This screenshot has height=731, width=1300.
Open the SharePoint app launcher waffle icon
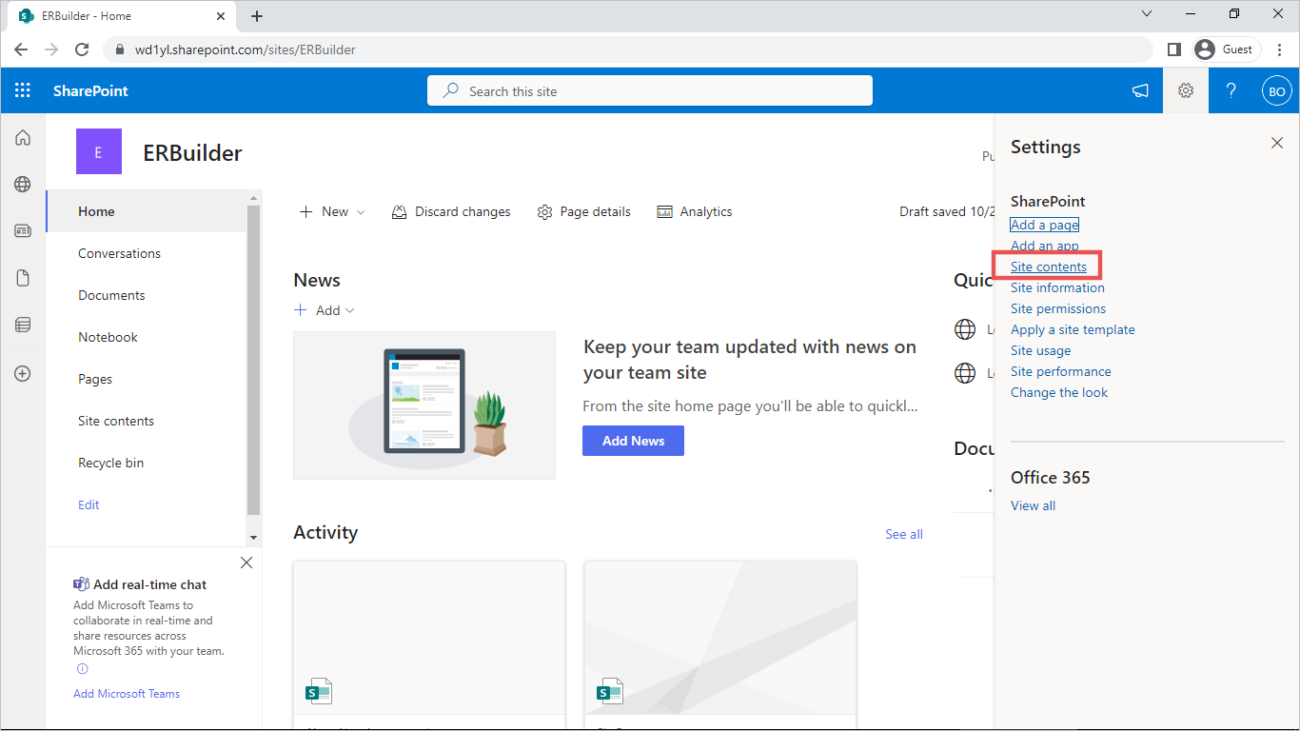click(22, 91)
